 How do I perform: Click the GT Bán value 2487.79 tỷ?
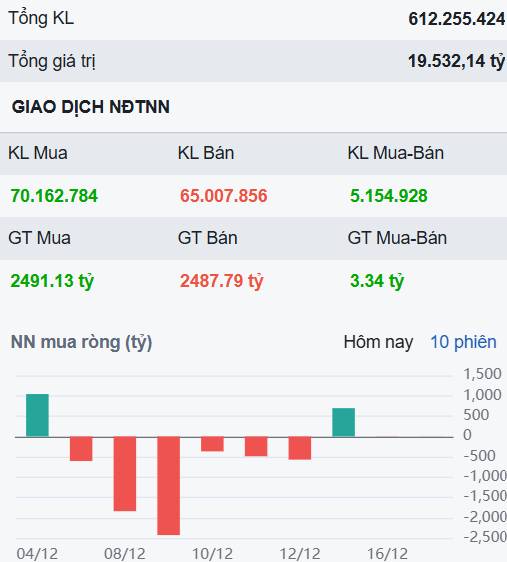[x=221, y=281]
